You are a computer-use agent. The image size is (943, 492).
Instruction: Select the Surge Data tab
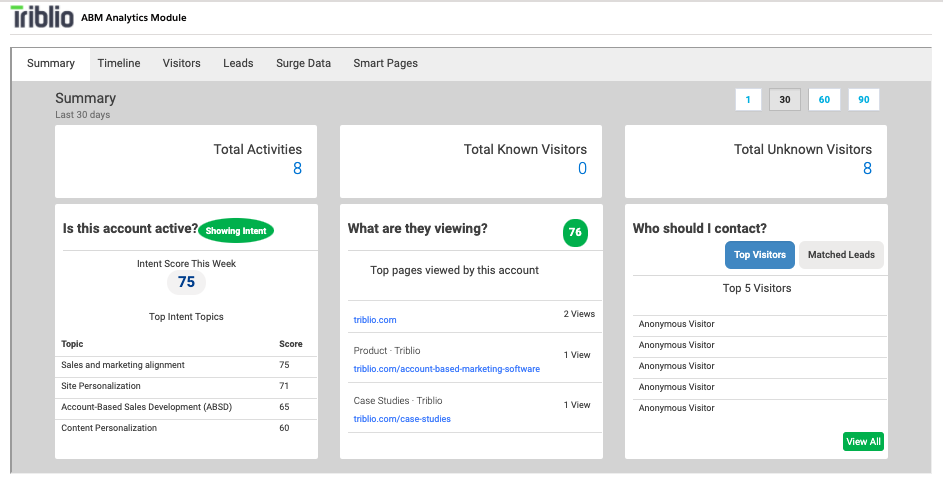(303, 63)
